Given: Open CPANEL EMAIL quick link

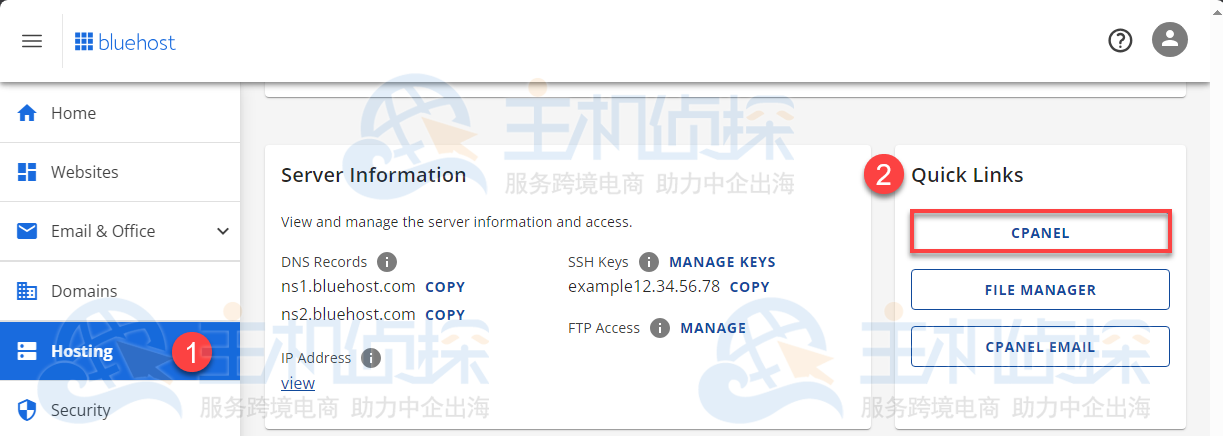Looking at the screenshot, I should (x=1040, y=346).
